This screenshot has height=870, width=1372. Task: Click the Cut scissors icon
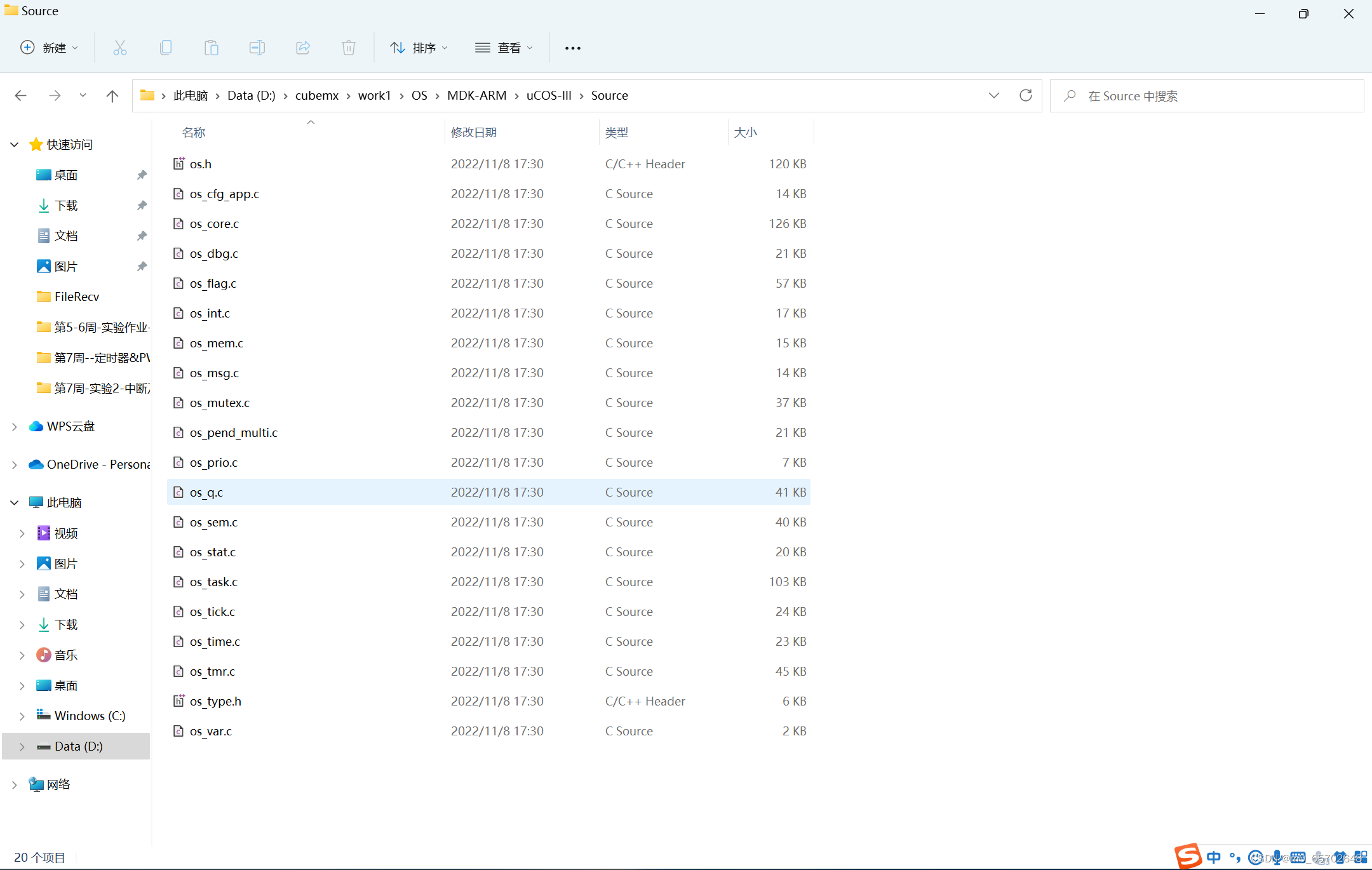tap(120, 48)
